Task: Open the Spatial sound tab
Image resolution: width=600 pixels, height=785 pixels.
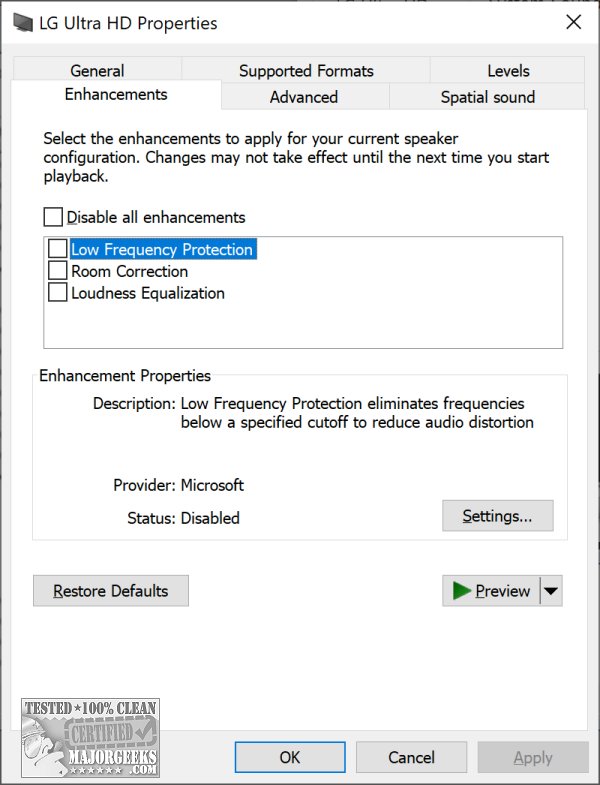Action: click(x=487, y=97)
